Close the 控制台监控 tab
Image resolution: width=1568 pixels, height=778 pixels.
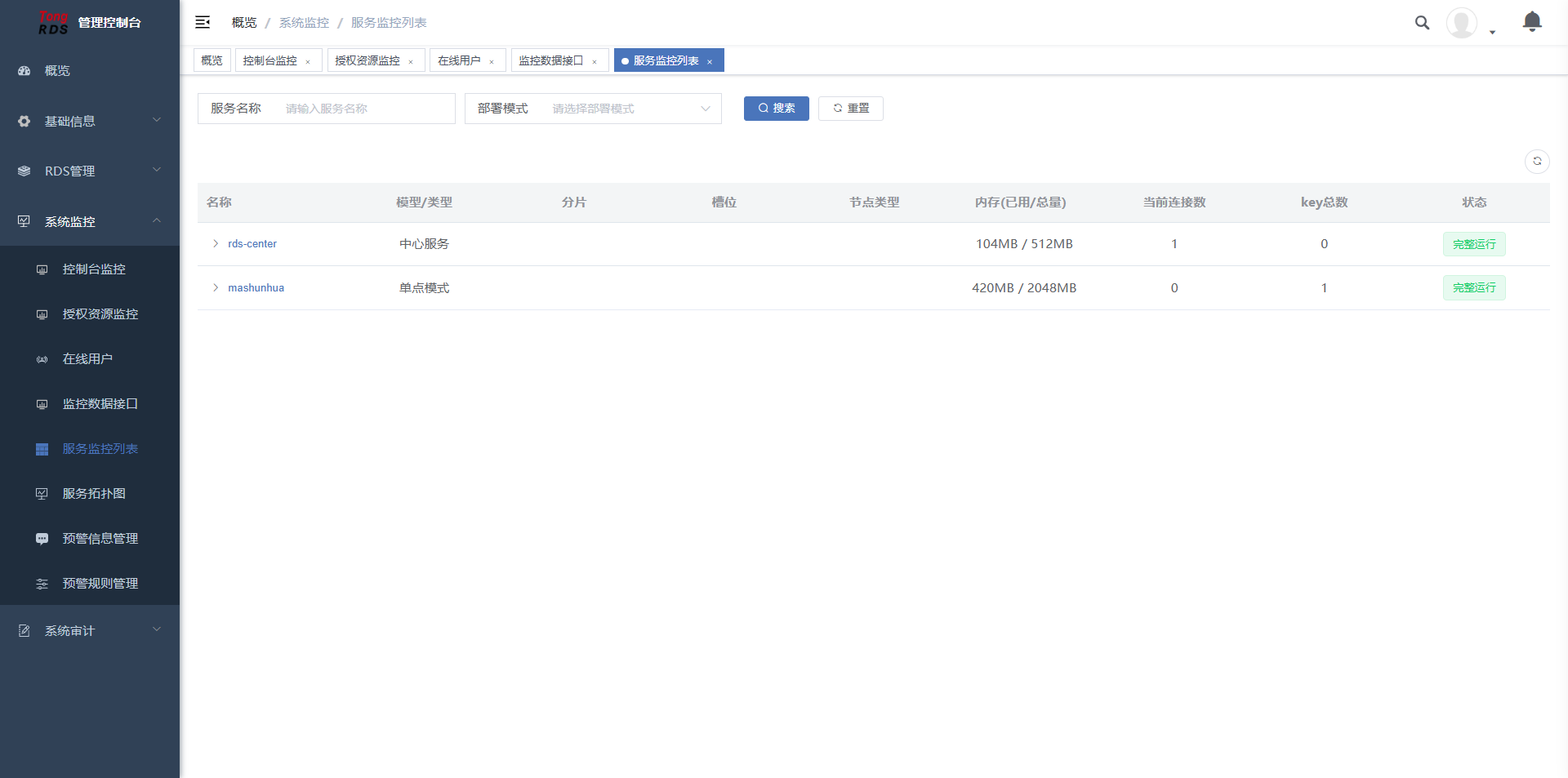point(308,62)
